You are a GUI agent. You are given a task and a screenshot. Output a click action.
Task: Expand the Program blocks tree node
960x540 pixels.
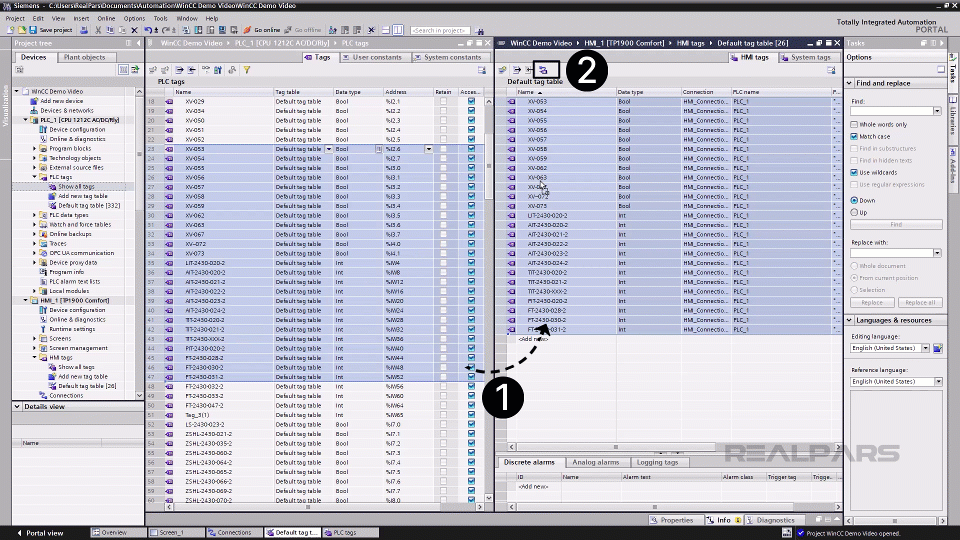click(x=34, y=149)
